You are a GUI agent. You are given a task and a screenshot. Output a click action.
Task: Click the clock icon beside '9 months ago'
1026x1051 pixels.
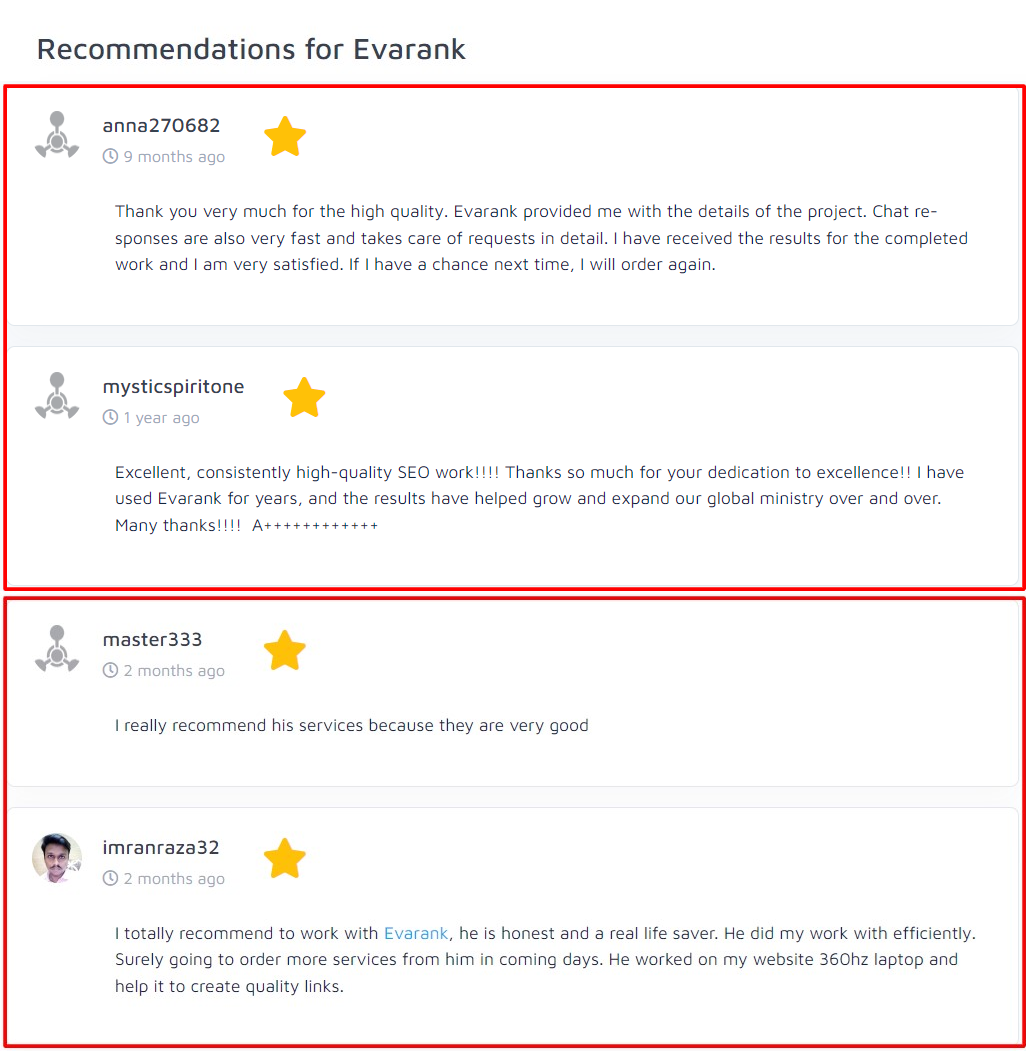pyautogui.click(x=110, y=157)
